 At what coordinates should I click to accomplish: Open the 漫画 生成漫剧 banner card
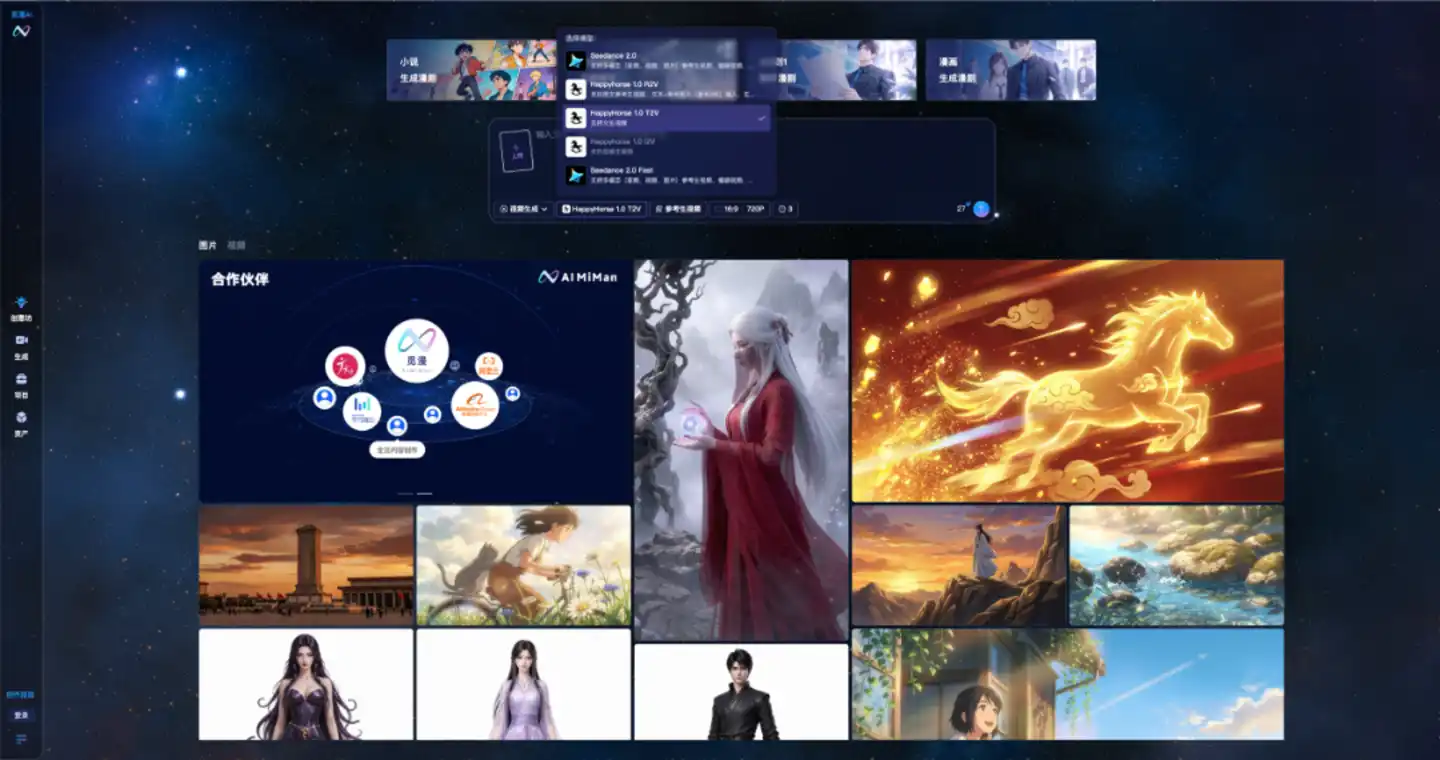point(1010,70)
